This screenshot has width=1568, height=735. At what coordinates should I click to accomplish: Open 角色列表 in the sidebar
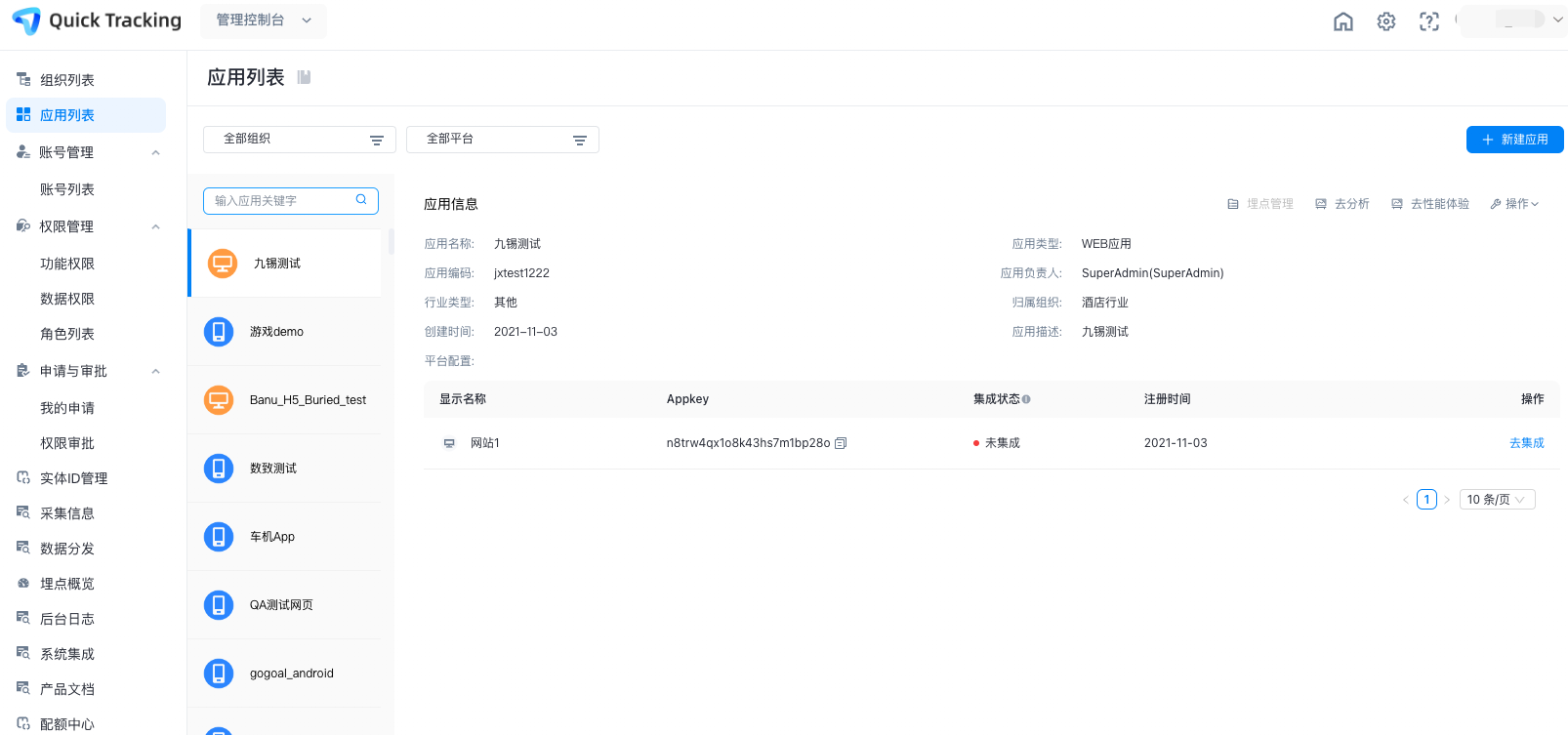coord(67,334)
